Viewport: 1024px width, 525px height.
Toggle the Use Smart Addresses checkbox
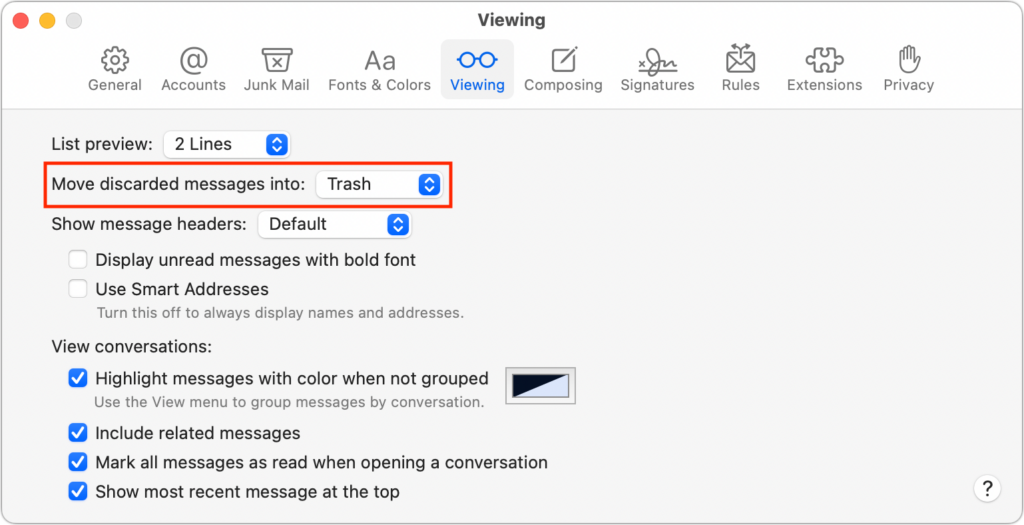[78, 289]
